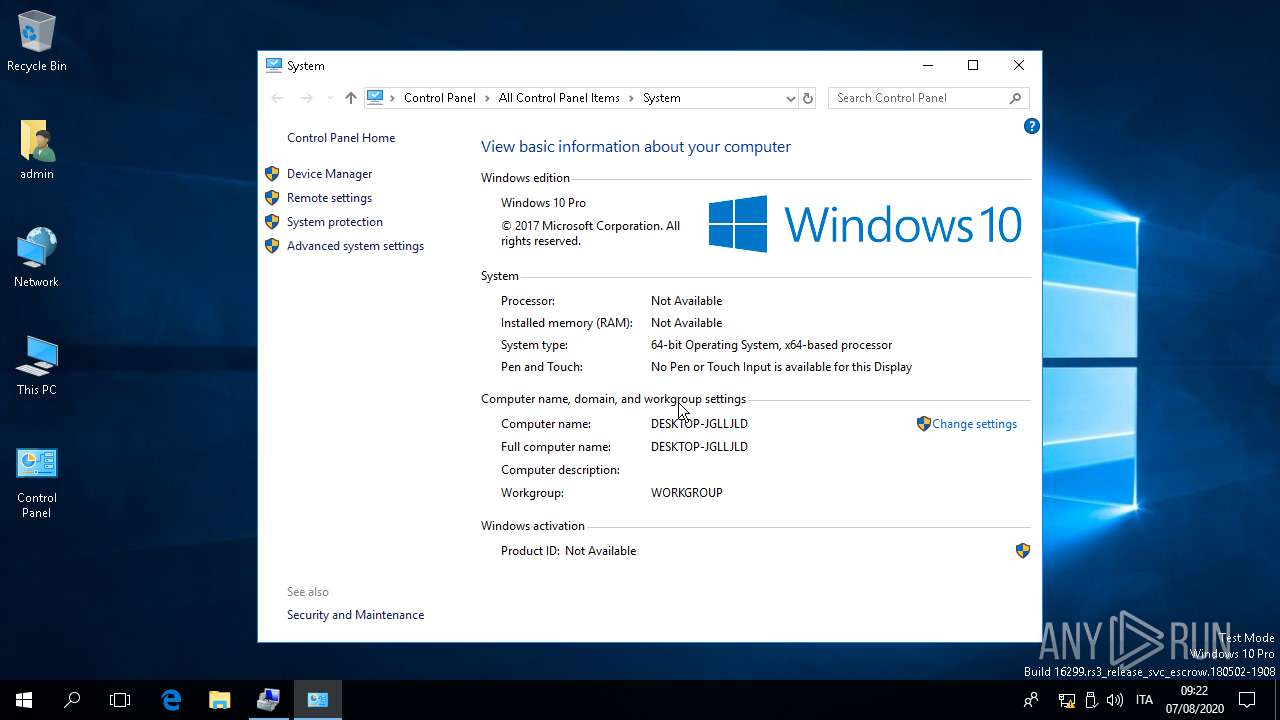Click ITA input language indicator
The height and width of the screenshot is (720, 1280).
(x=1145, y=700)
